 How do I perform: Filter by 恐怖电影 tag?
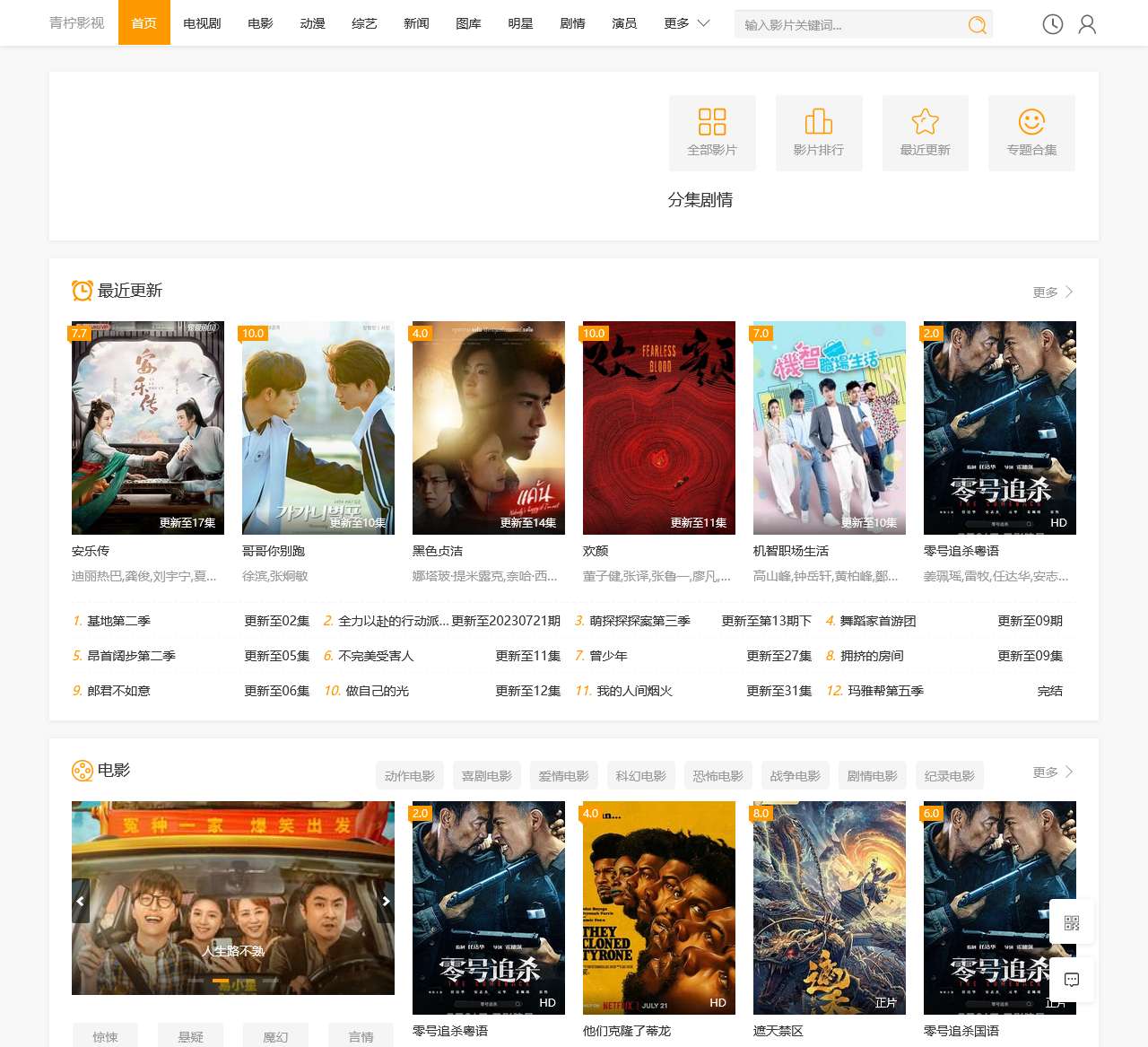click(718, 776)
